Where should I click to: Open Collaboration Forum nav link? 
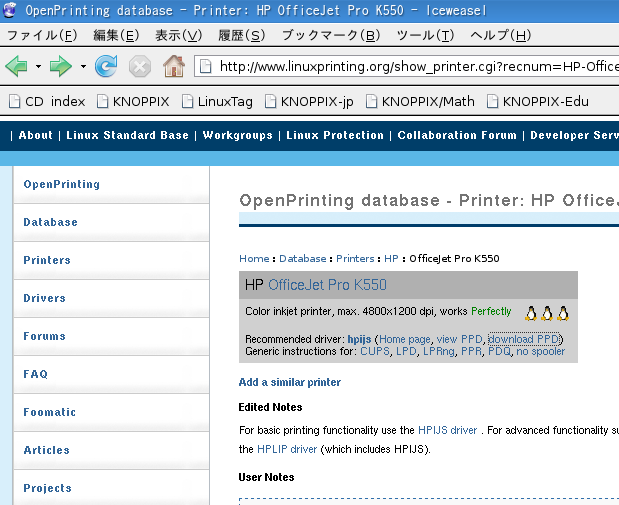pos(457,135)
